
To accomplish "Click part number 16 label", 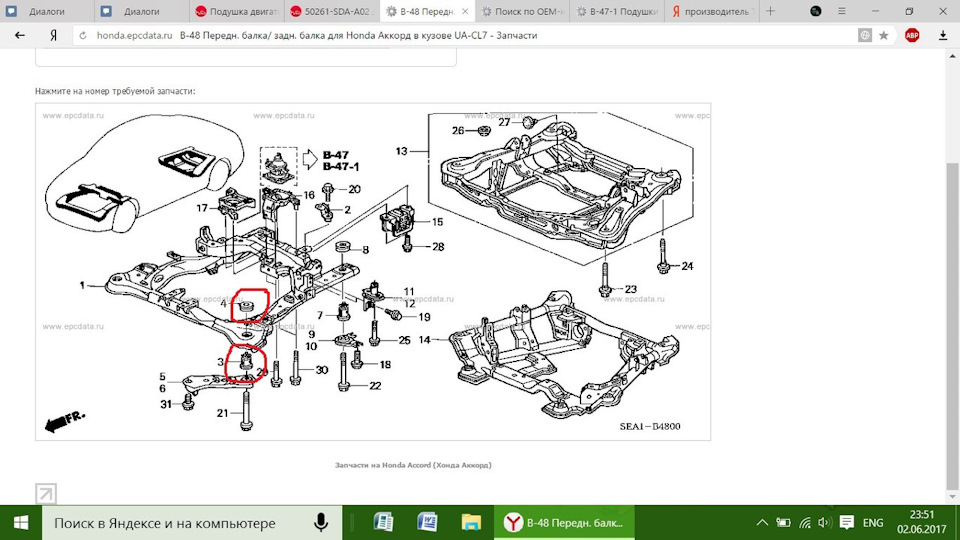I will click(x=309, y=195).
